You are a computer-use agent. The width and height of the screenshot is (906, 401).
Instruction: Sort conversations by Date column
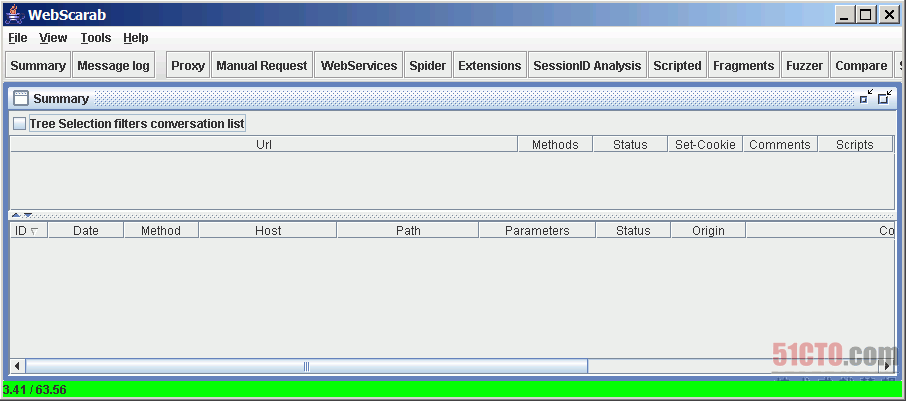pyautogui.click(x=86, y=231)
